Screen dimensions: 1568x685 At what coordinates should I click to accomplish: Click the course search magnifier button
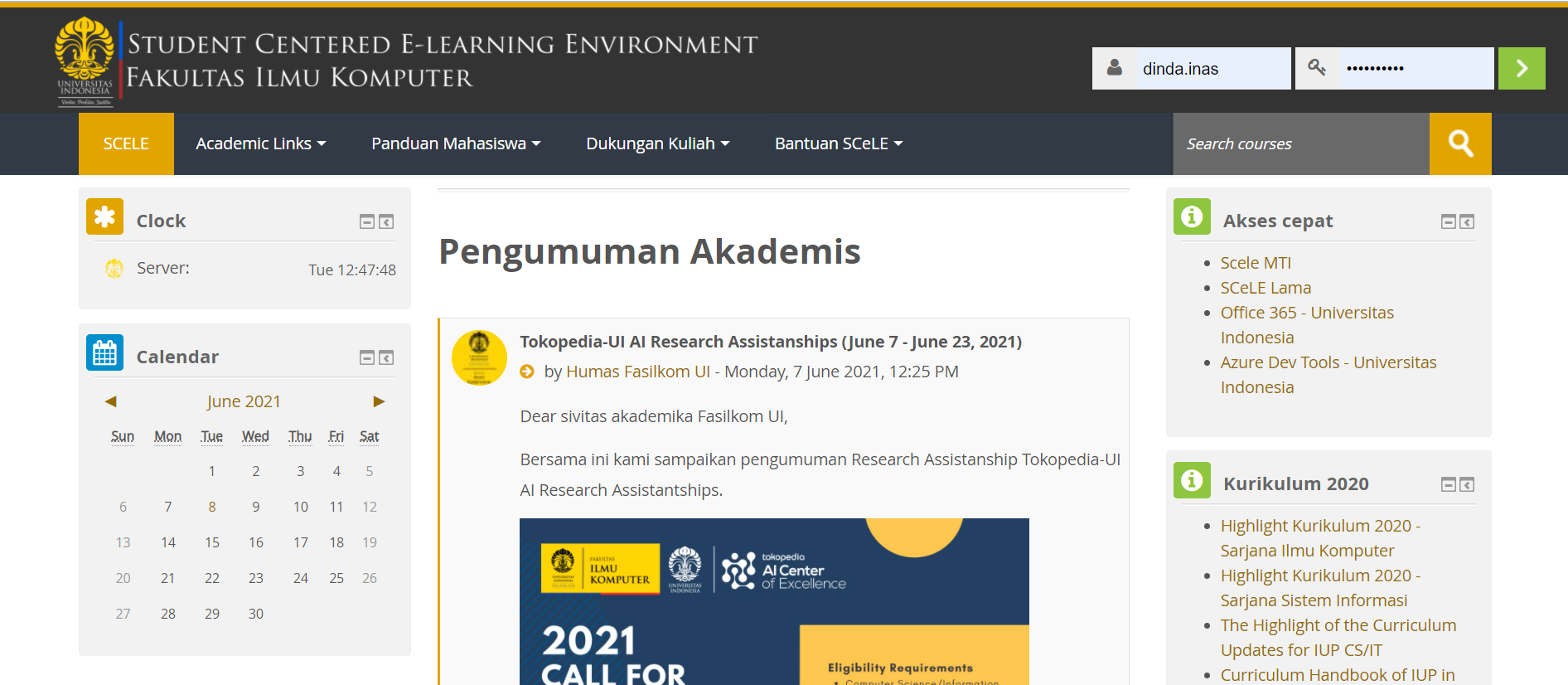tap(1460, 143)
